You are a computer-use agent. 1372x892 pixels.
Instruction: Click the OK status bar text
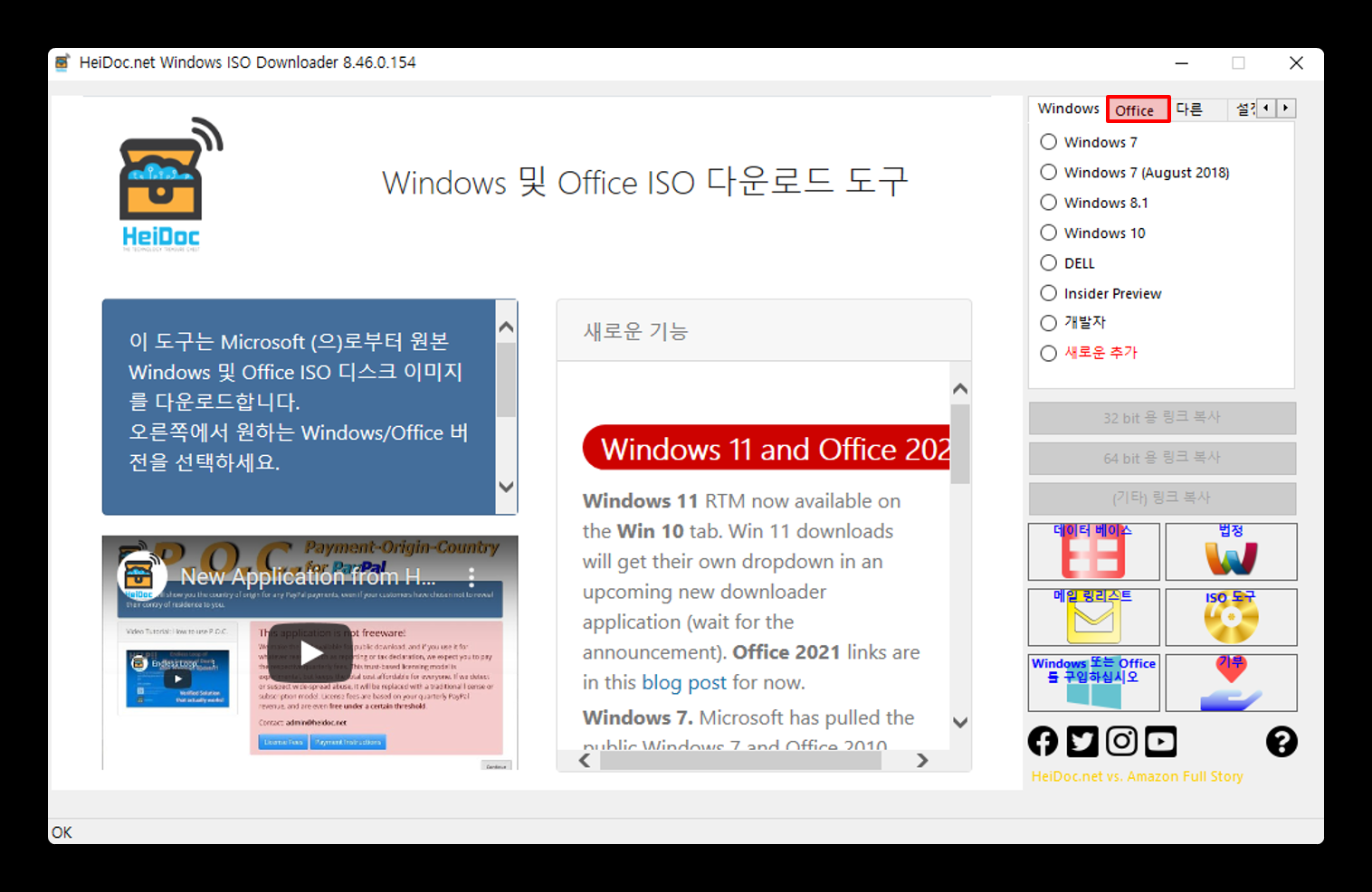click(x=62, y=832)
